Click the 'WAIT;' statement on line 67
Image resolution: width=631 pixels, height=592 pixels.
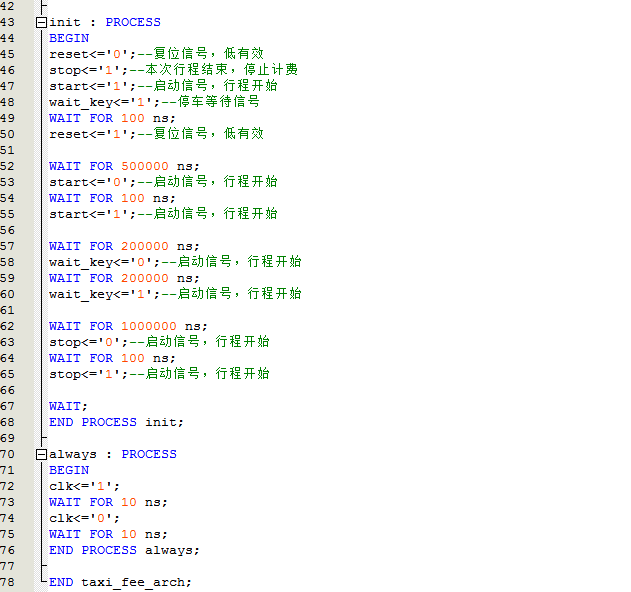coord(68,406)
